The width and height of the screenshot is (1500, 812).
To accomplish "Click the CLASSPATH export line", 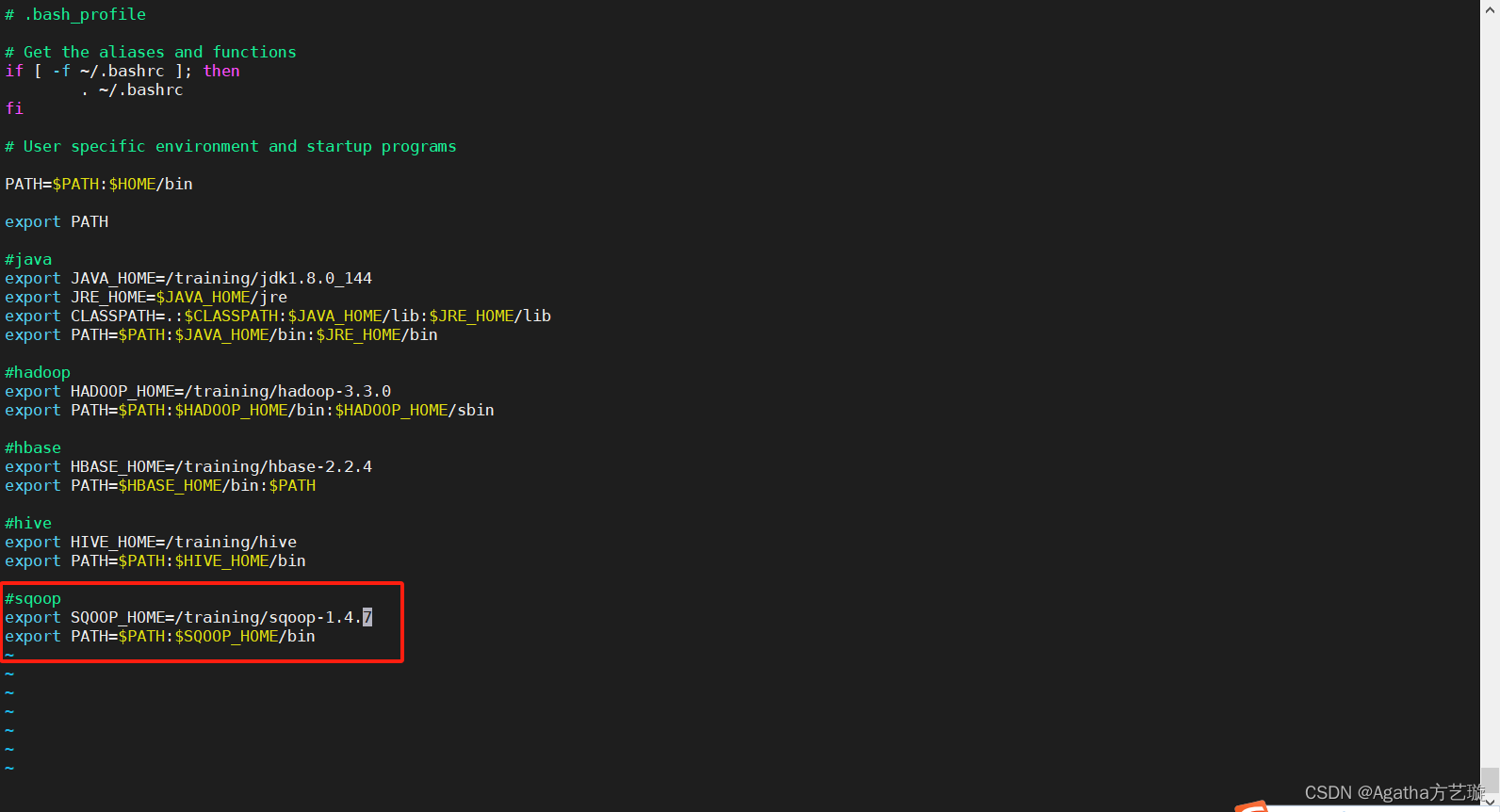I will pyautogui.click(x=278, y=316).
